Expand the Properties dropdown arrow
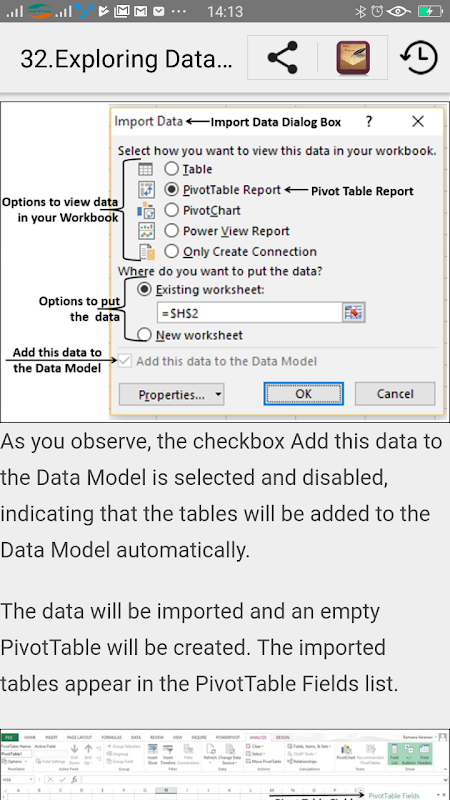450x800 pixels. 218,394
